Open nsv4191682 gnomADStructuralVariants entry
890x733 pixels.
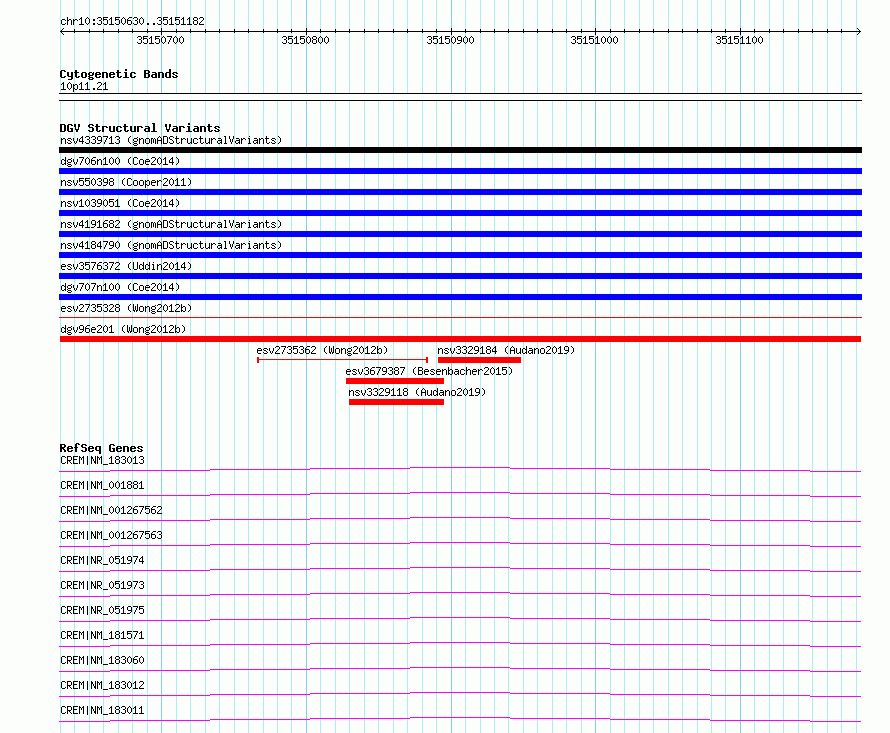(171, 224)
